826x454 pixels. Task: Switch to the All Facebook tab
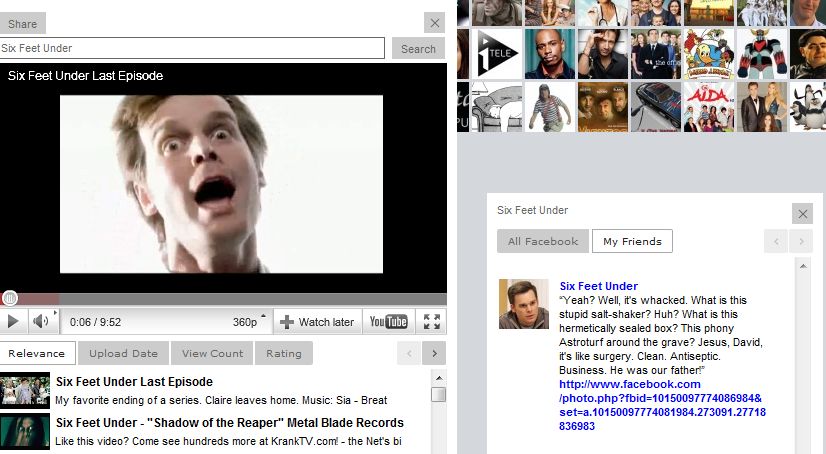[x=543, y=241]
